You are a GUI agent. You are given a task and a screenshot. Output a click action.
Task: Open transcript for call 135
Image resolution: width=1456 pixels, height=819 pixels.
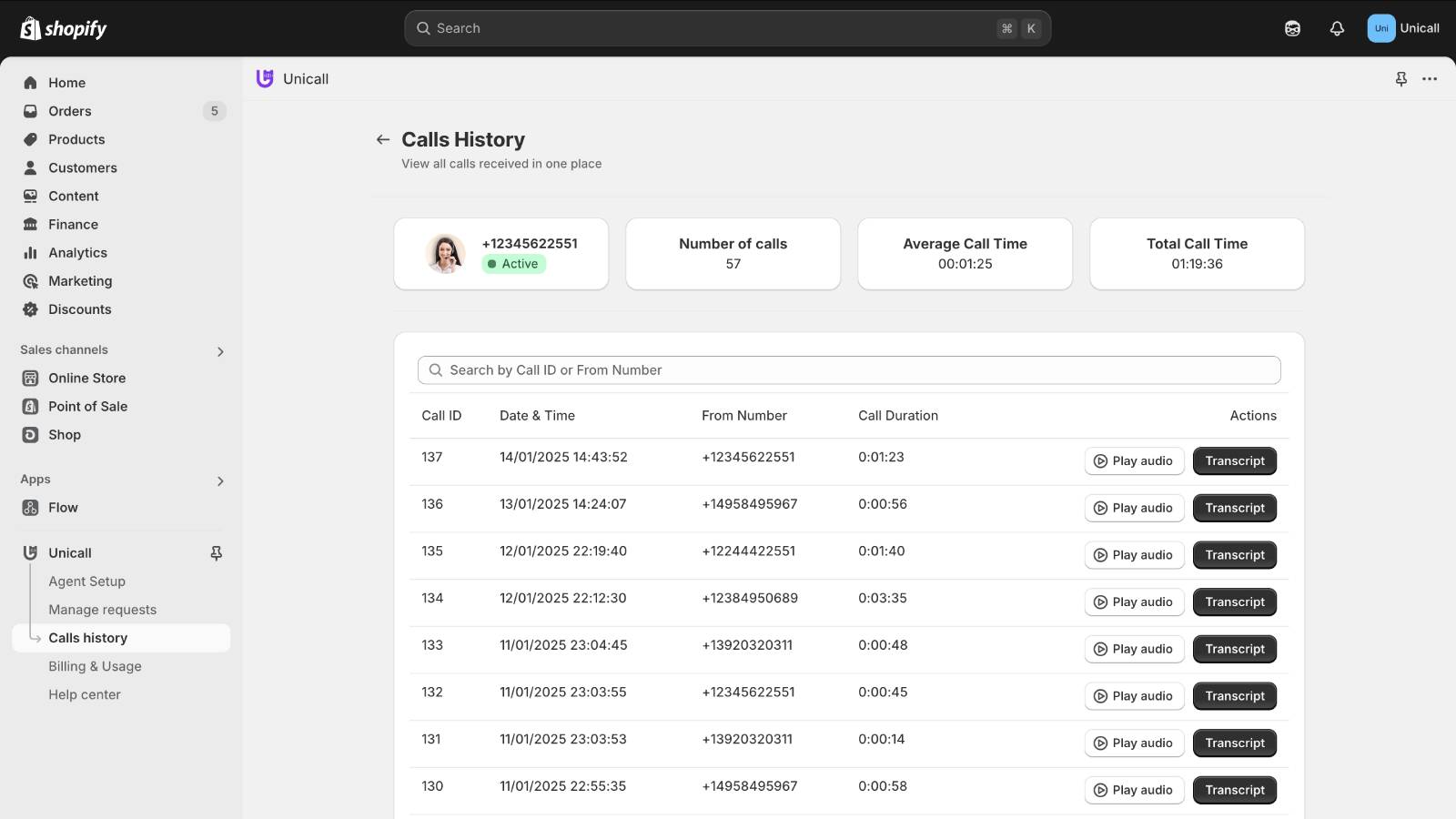(1235, 555)
